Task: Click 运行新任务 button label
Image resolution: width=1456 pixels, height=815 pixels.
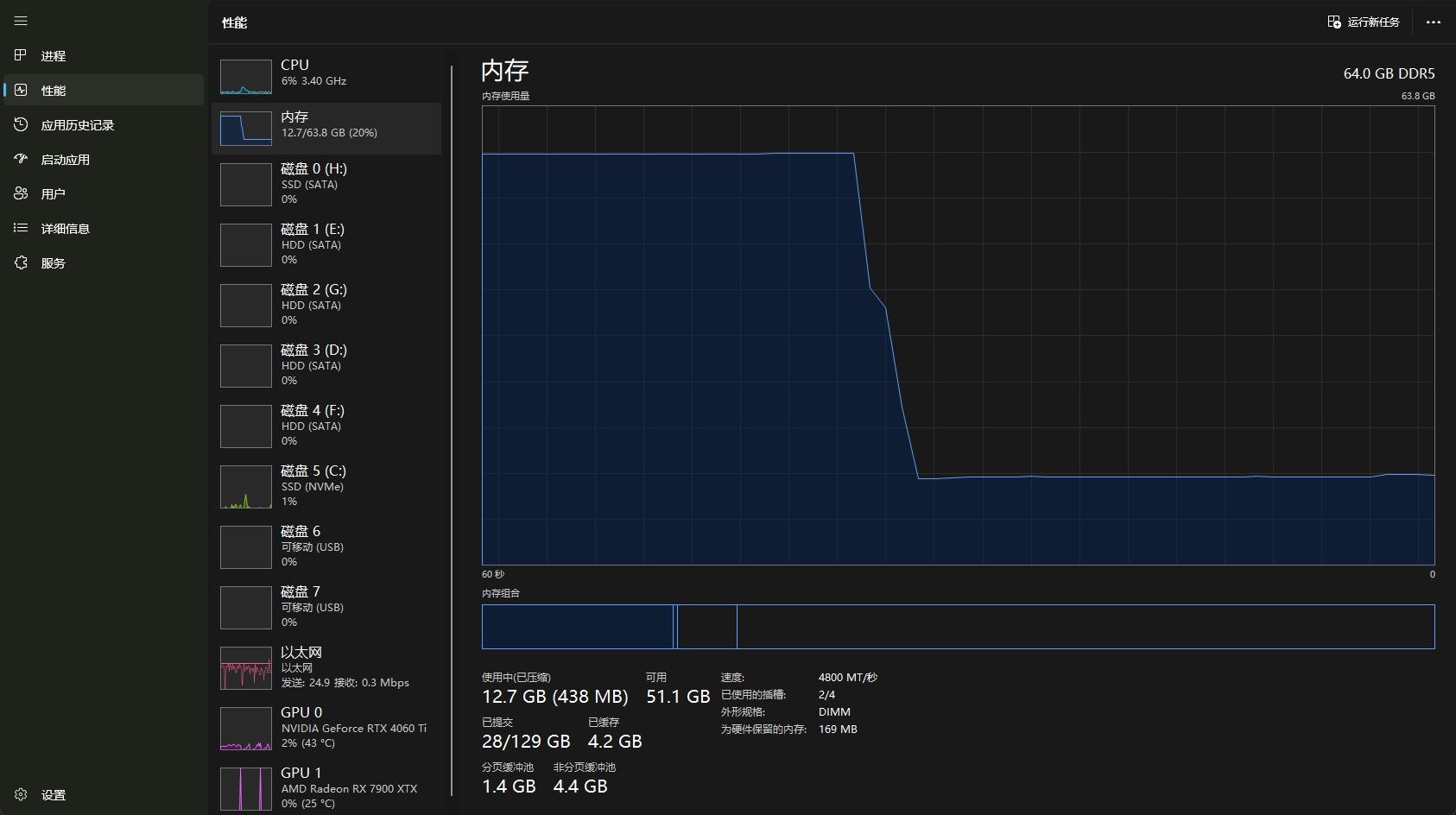Action: point(1373,22)
